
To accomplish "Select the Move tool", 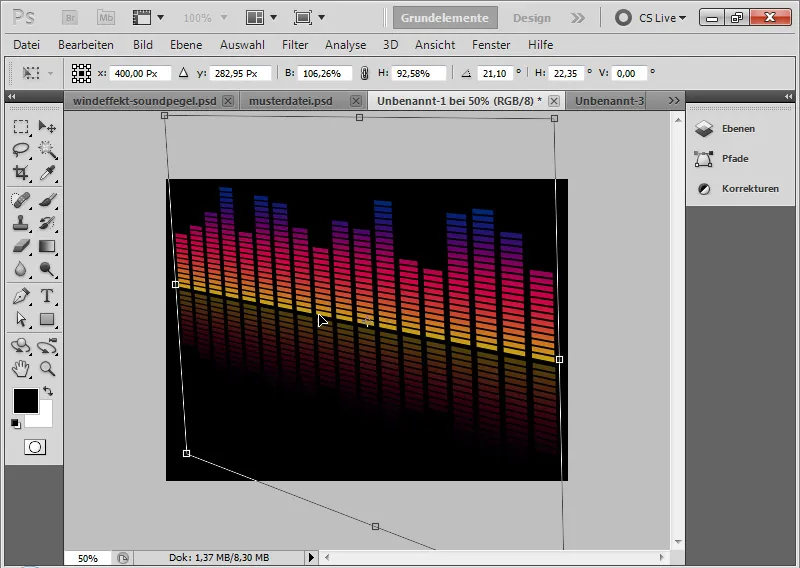I will [x=47, y=127].
